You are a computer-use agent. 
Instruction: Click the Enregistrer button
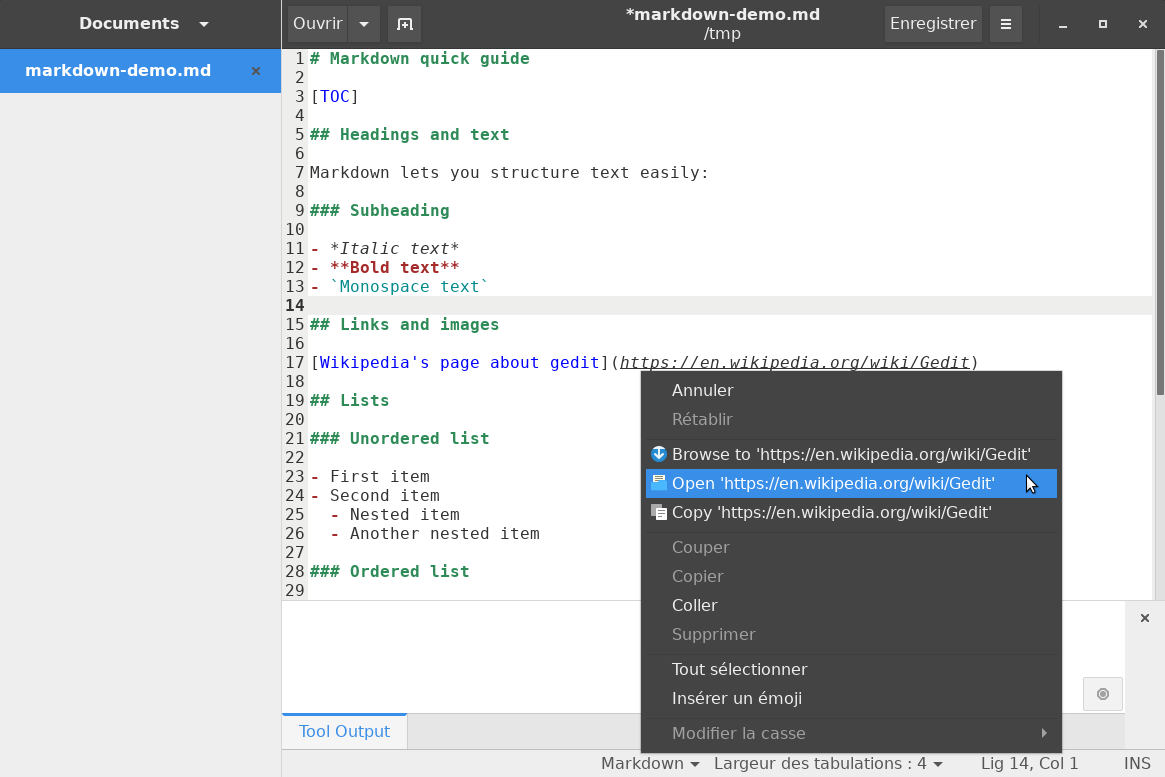932,24
